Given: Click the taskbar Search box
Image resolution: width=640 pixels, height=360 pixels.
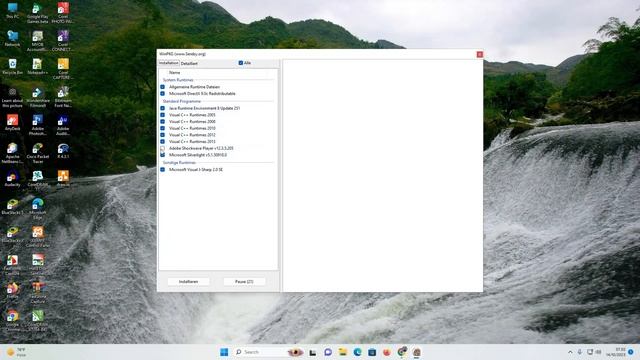Looking at the screenshot, I should click(270, 352).
